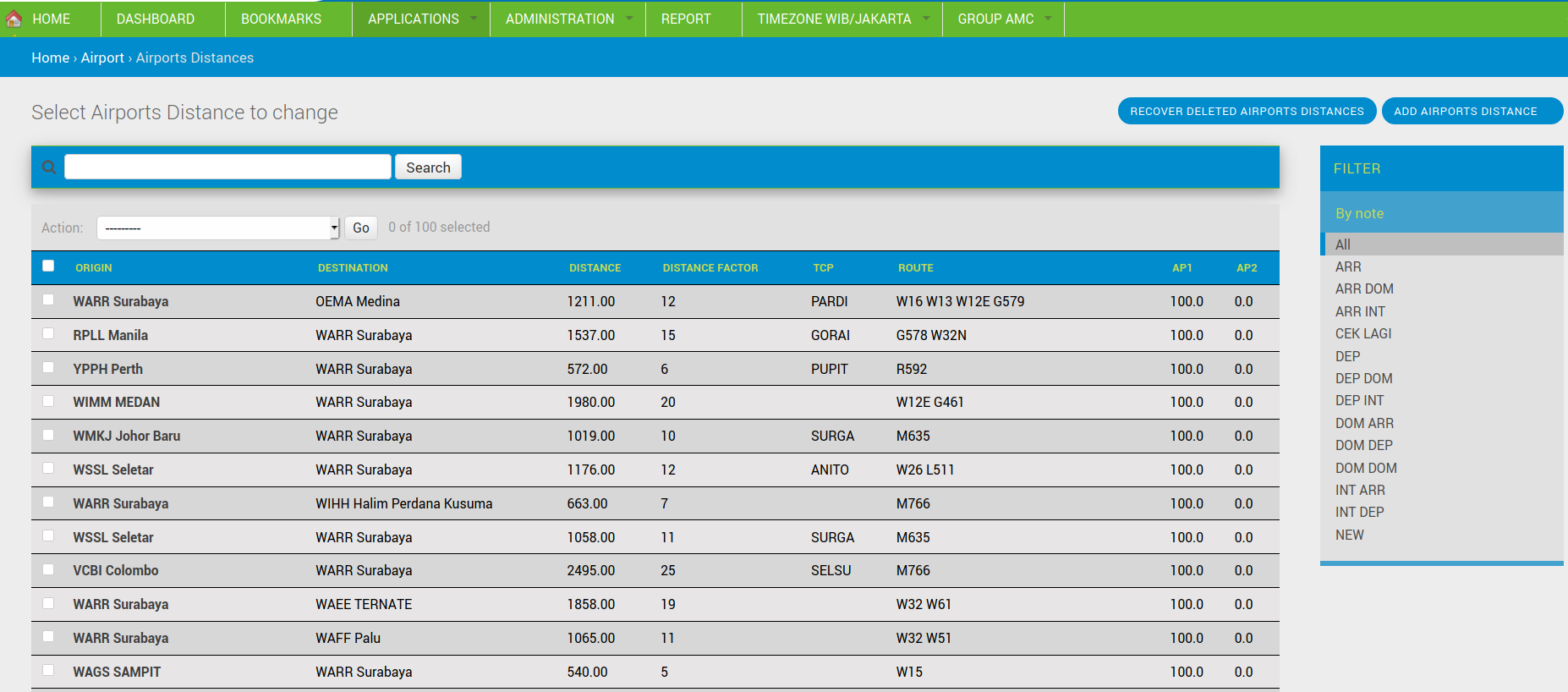Viewport: 1568px width, 692px height.
Task: Open the Report menu item
Action: 686,19
